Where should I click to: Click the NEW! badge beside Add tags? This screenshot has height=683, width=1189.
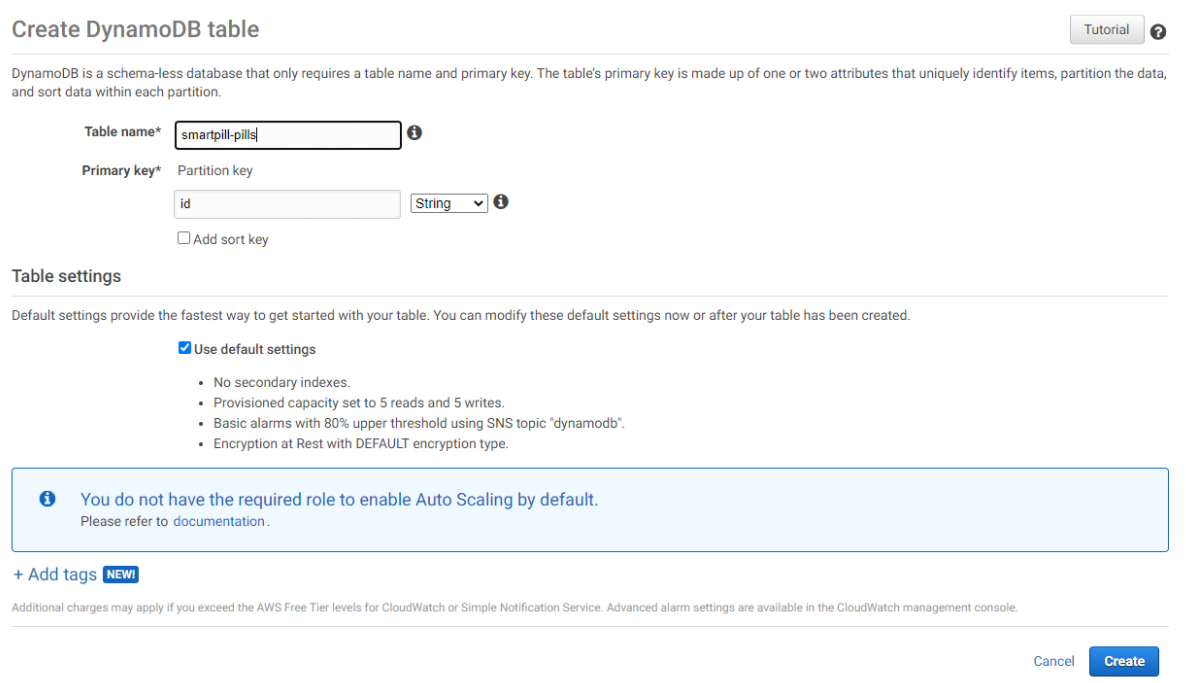coord(120,575)
